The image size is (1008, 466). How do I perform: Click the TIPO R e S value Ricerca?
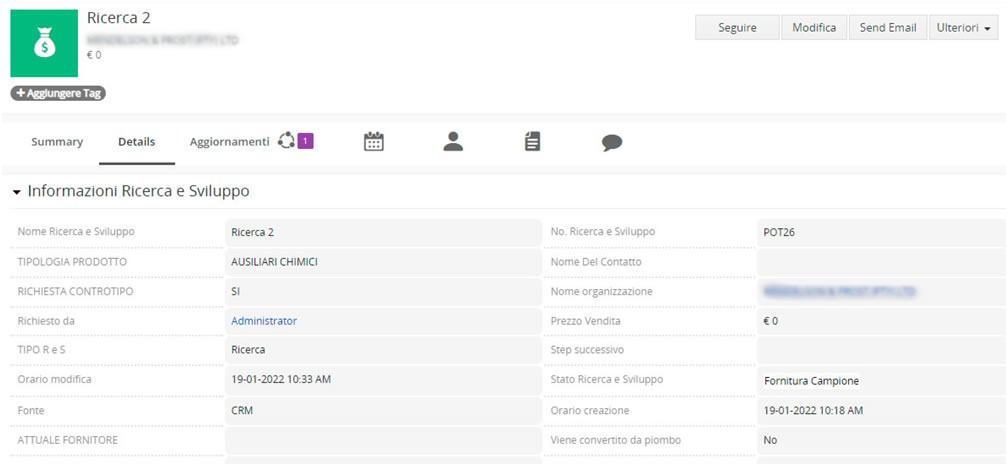point(248,350)
